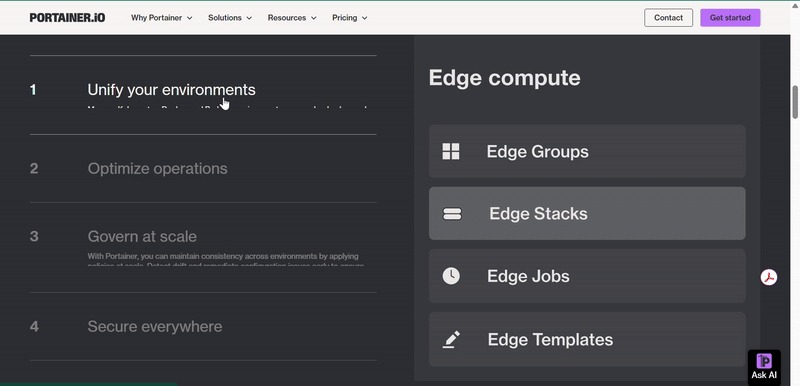
Task: Select the Edge Groups card
Action: pyautogui.click(x=587, y=151)
